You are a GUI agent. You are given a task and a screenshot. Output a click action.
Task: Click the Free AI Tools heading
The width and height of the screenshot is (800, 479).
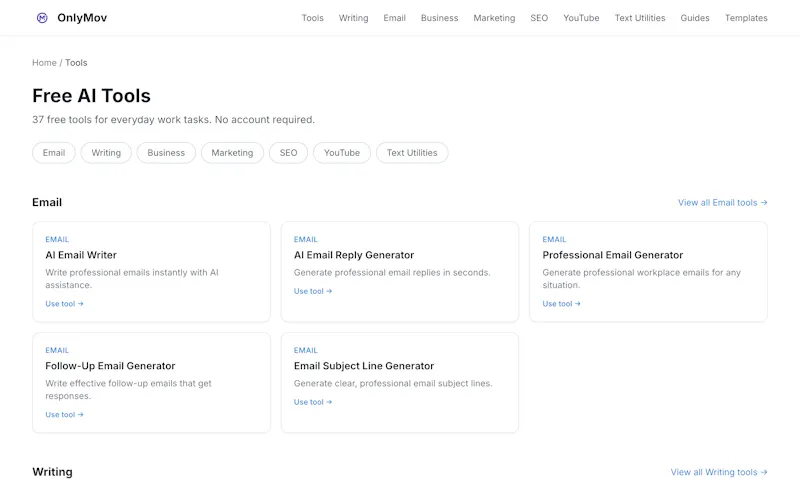point(91,96)
